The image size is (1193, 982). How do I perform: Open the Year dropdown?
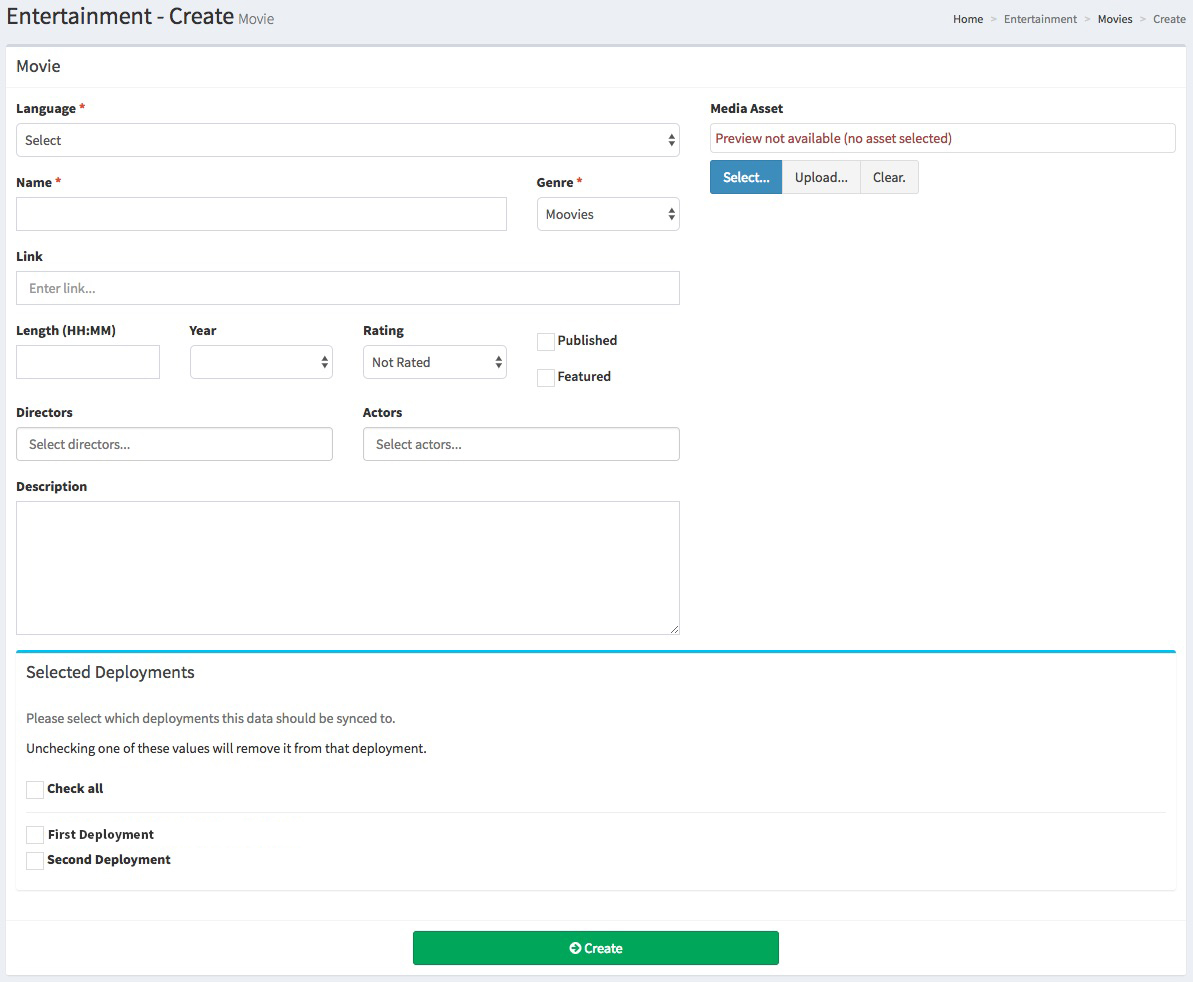click(x=261, y=362)
